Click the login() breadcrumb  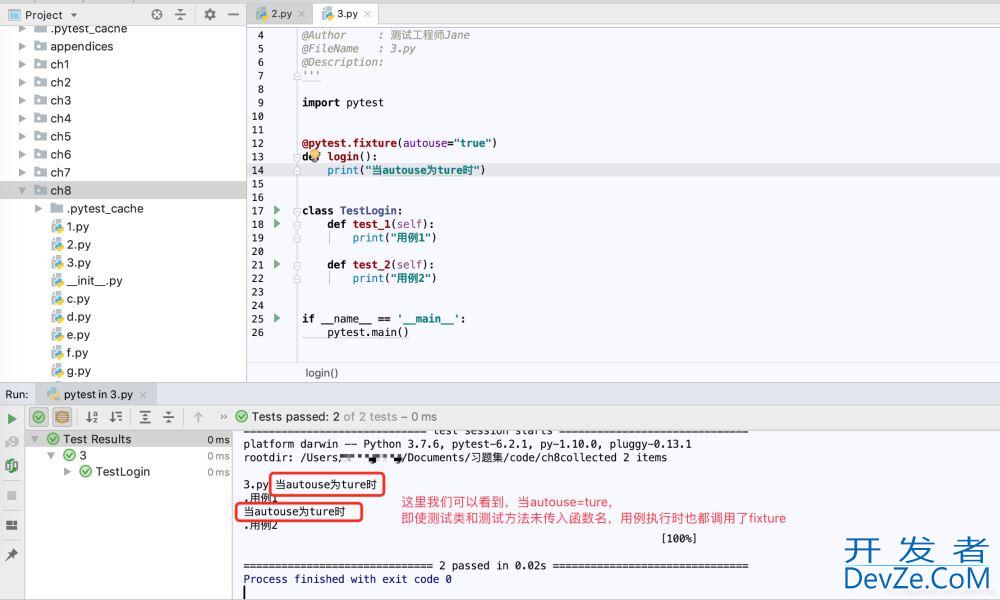point(321,373)
